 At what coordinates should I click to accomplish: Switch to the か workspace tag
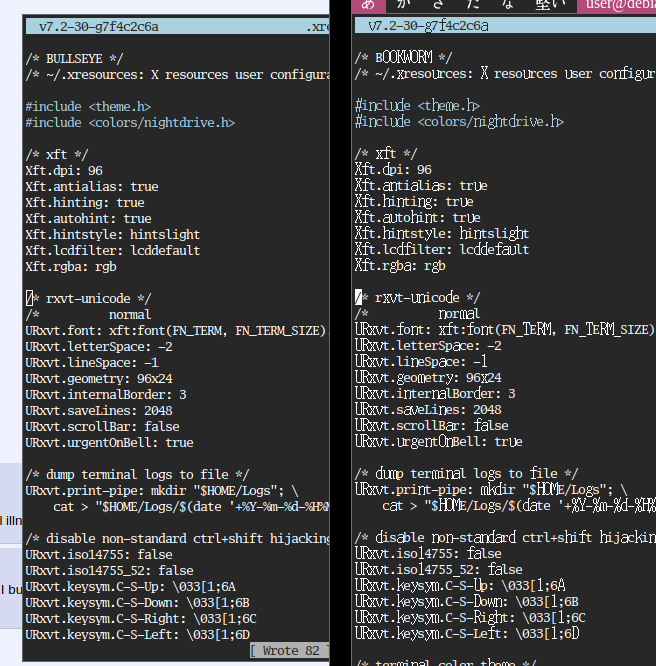(x=403, y=5)
